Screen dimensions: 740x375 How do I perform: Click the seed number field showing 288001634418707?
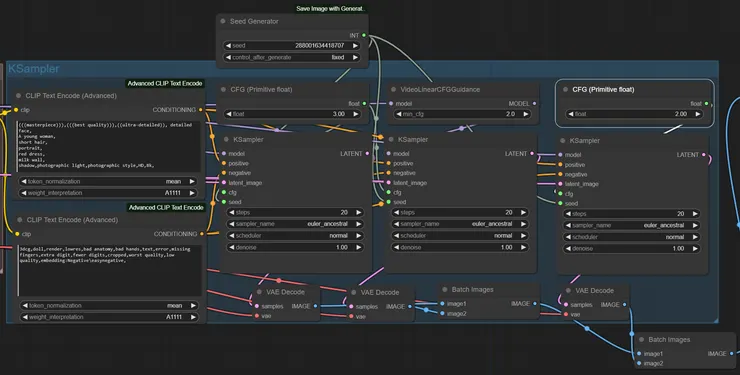tap(292, 46)
